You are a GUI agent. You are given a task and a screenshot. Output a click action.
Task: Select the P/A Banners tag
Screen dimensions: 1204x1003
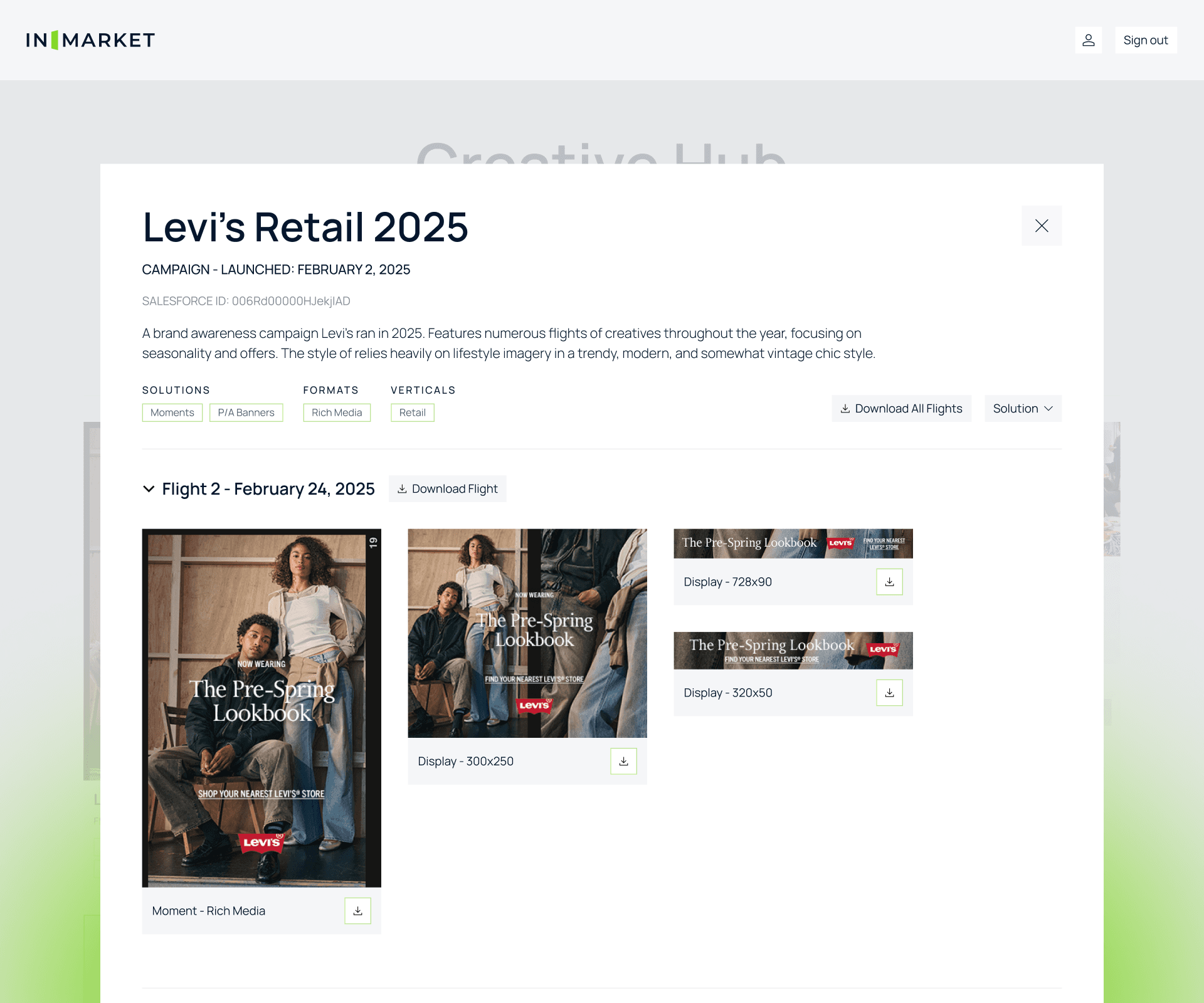coord(246,412)
